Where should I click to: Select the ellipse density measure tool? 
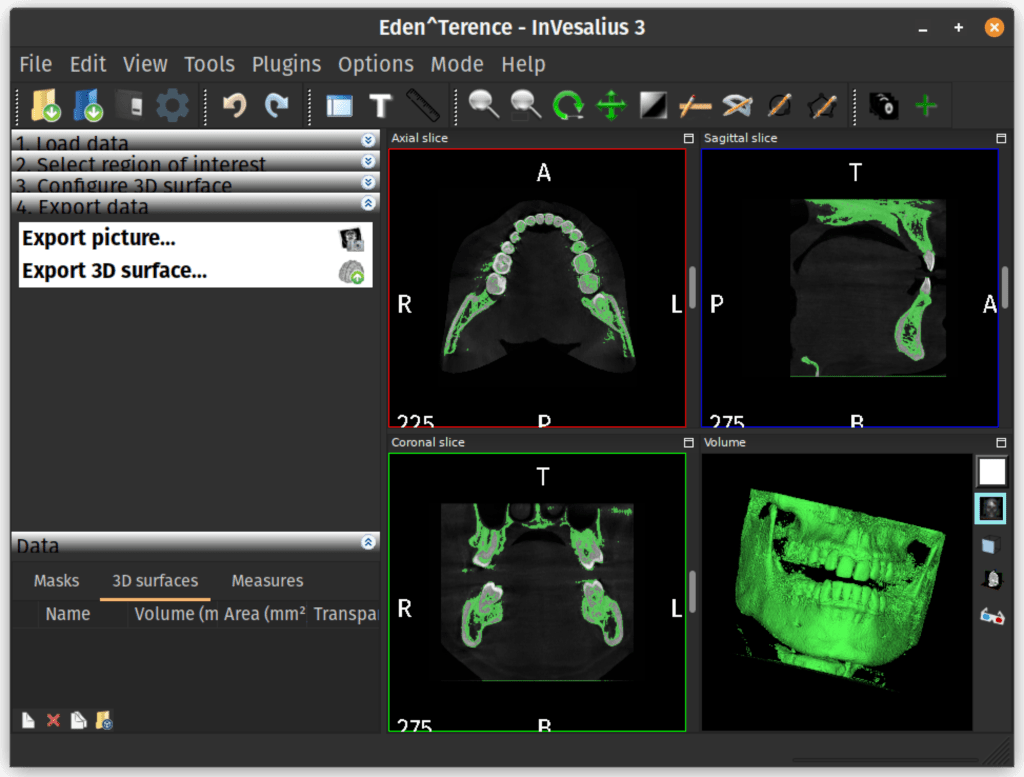click(780, 105)
